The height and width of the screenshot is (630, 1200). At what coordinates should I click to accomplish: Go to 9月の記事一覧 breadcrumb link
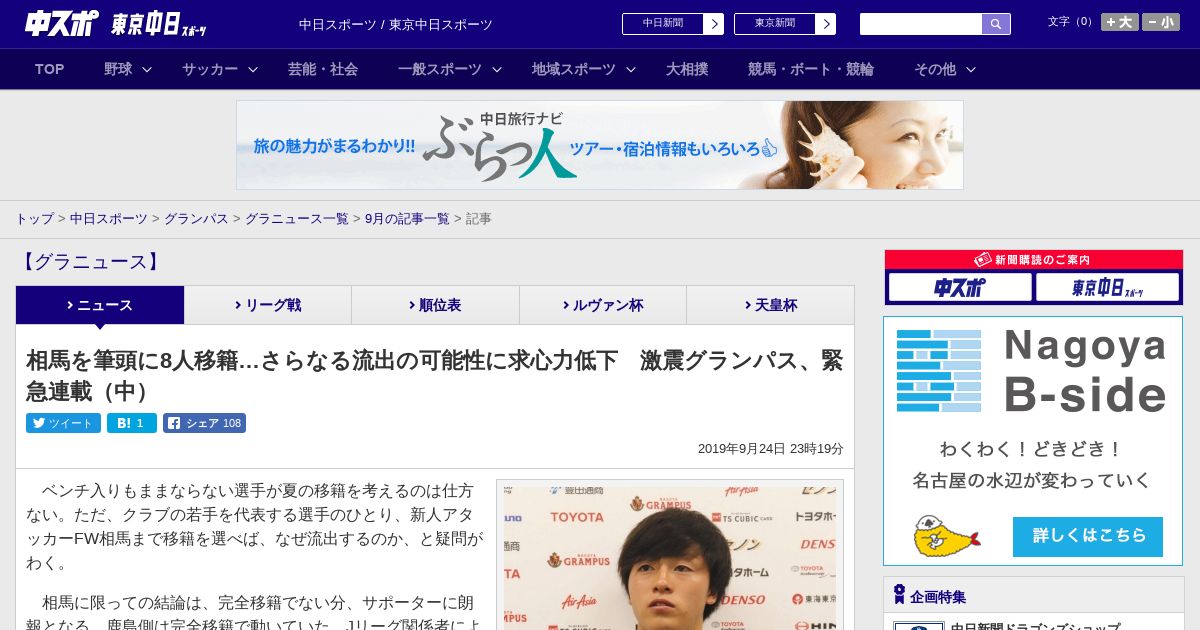click(407, 219)
